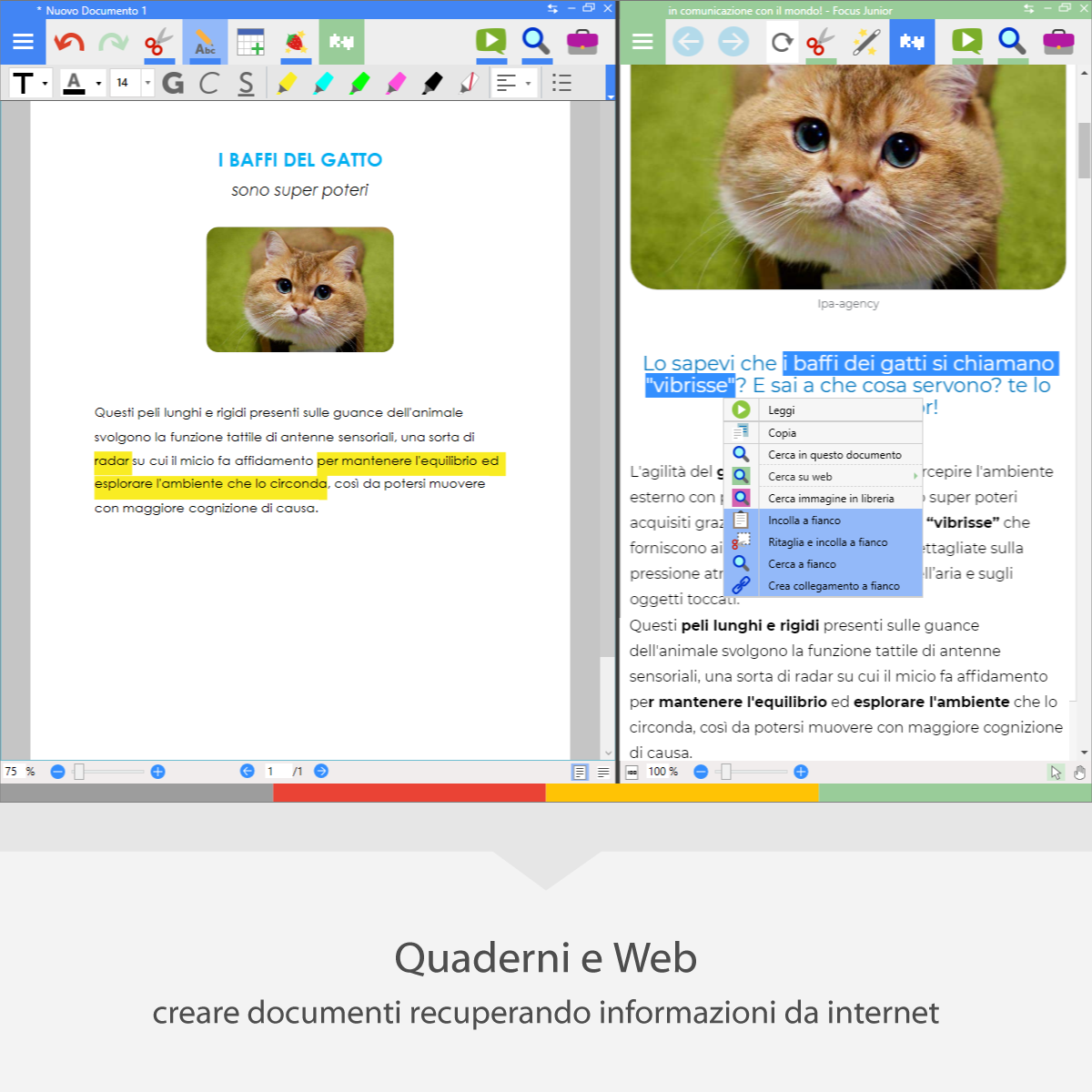Image resolution: width=1092 pixels, height=1092 pixels.
Task: Open the font color A dropdown arrow
Action: tap(98, 83)
